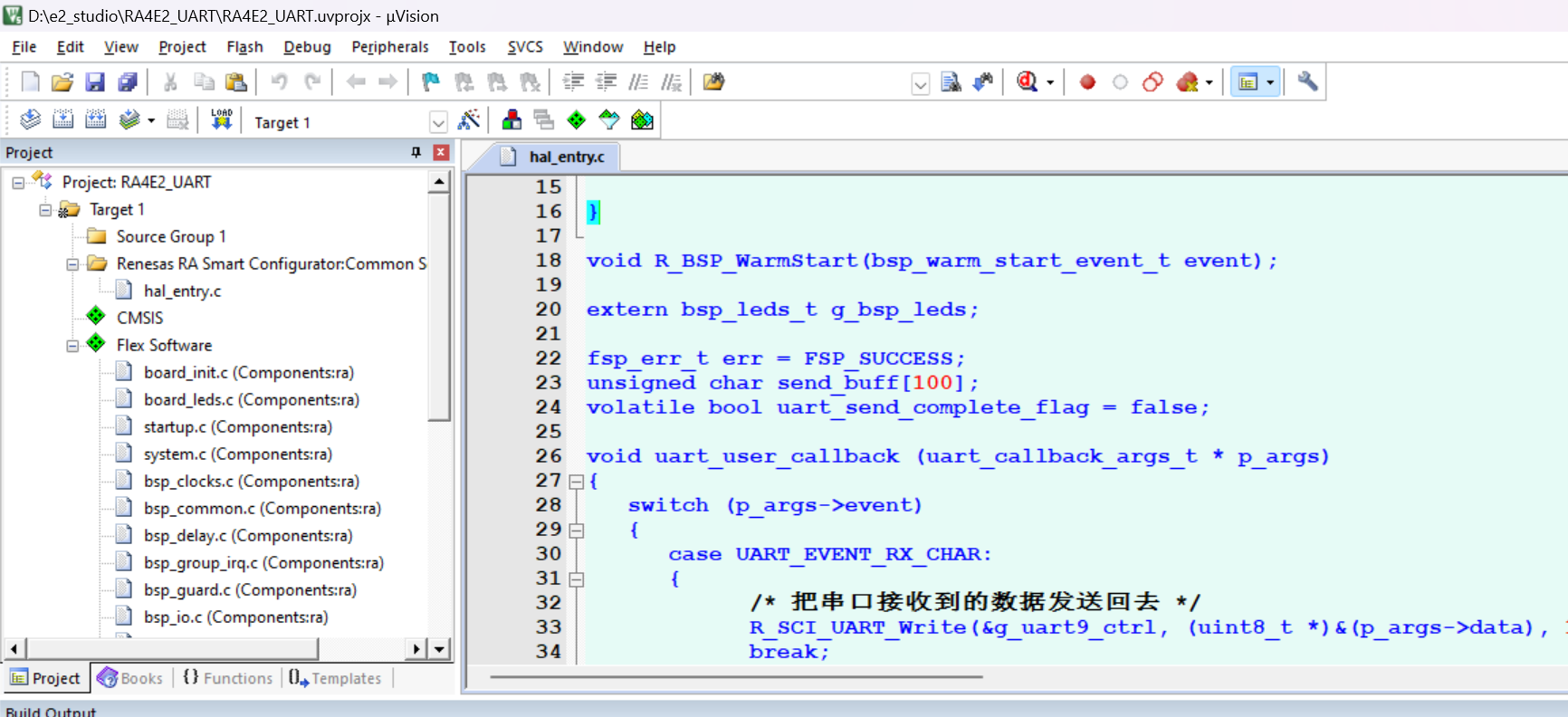1568x717 pixels.
Task: Click editor horizontal scrollbar
Action: click(737, 676)
